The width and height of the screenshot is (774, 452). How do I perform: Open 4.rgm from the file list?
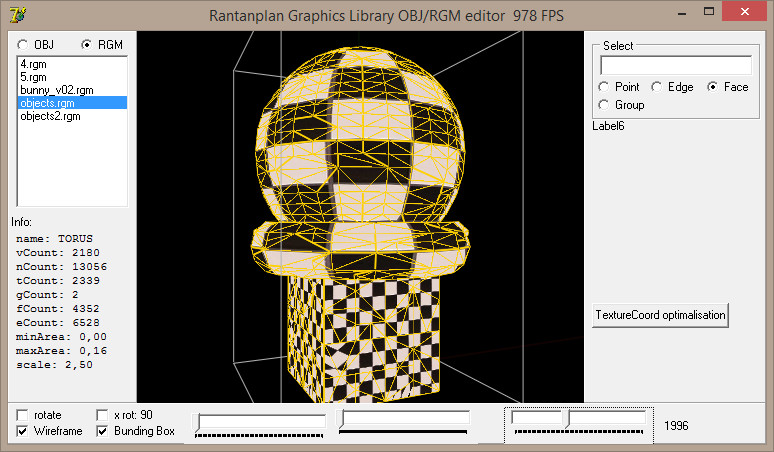click(33, 63)
